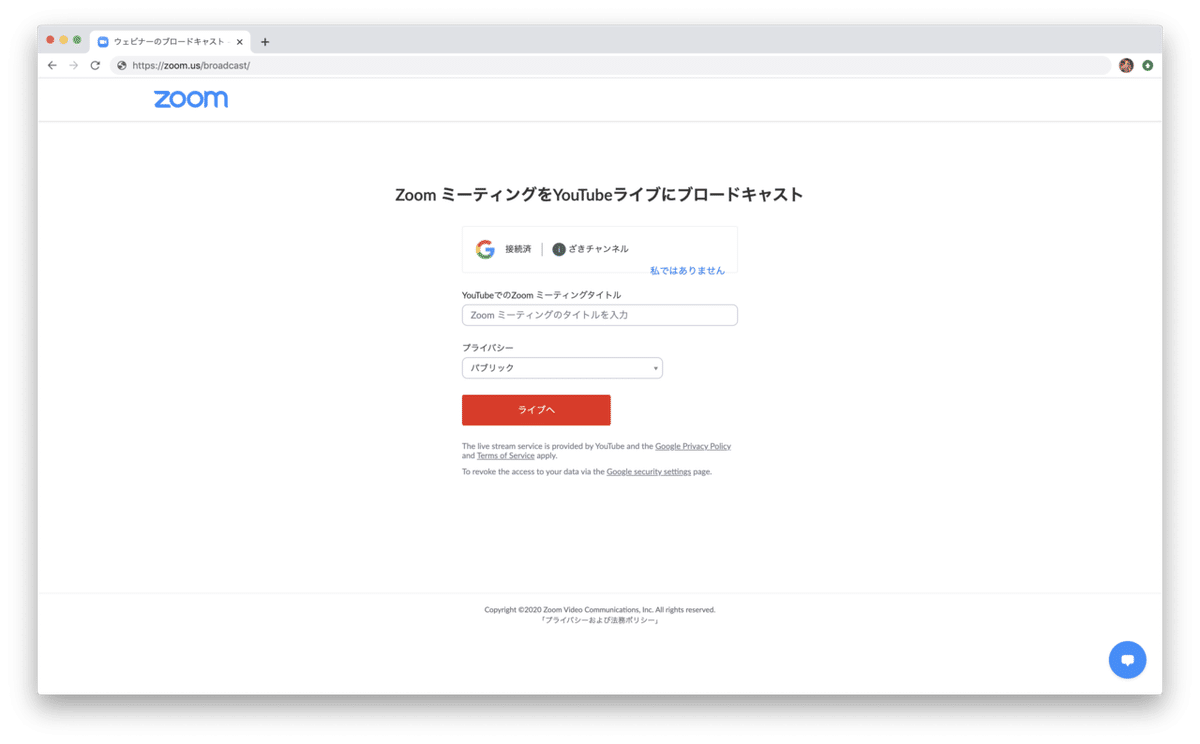Click the red ライブへ button
This screenshot has width=1200, height=744.
click(536, 410)
